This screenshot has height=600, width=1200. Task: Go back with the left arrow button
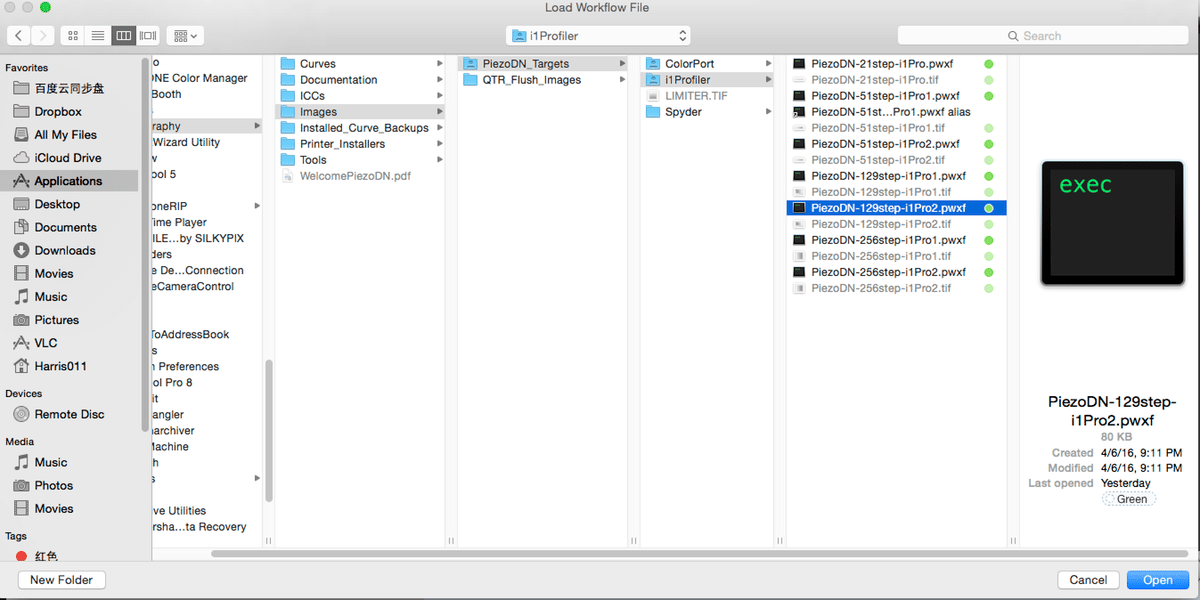(19, 35)
